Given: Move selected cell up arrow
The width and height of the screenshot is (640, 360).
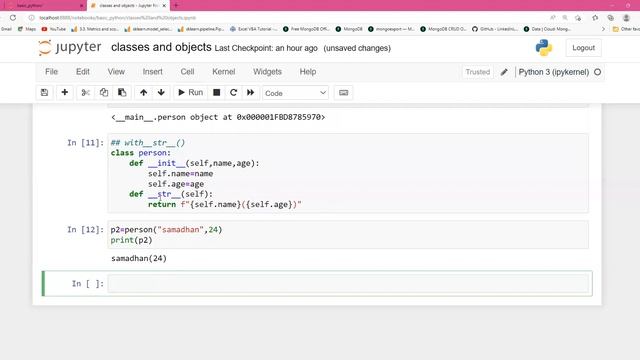Looking at the screenshot, I should click(143, 93).
